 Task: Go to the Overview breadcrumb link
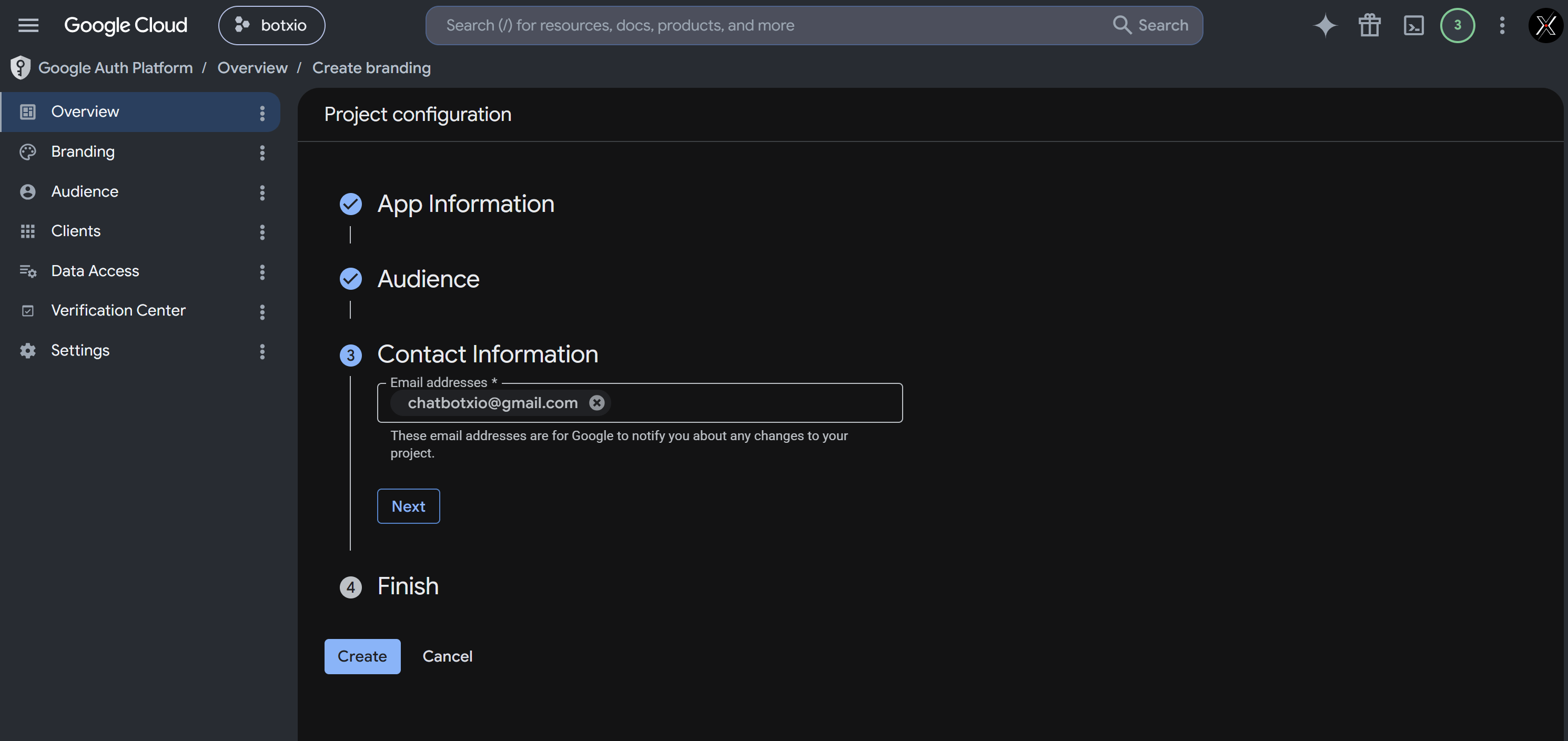[252, 67]
